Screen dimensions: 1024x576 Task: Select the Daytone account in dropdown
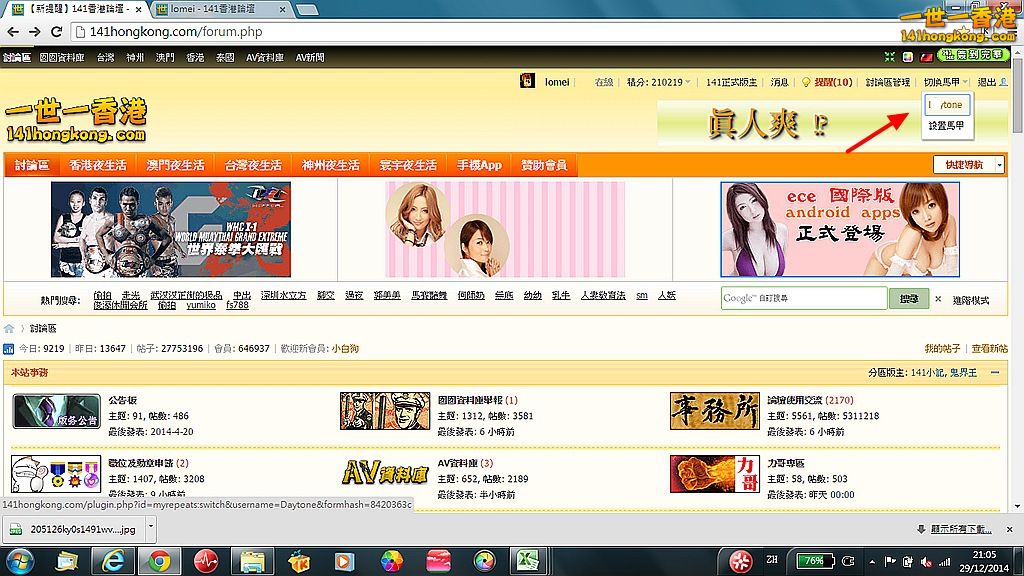[x=947, y=104]
